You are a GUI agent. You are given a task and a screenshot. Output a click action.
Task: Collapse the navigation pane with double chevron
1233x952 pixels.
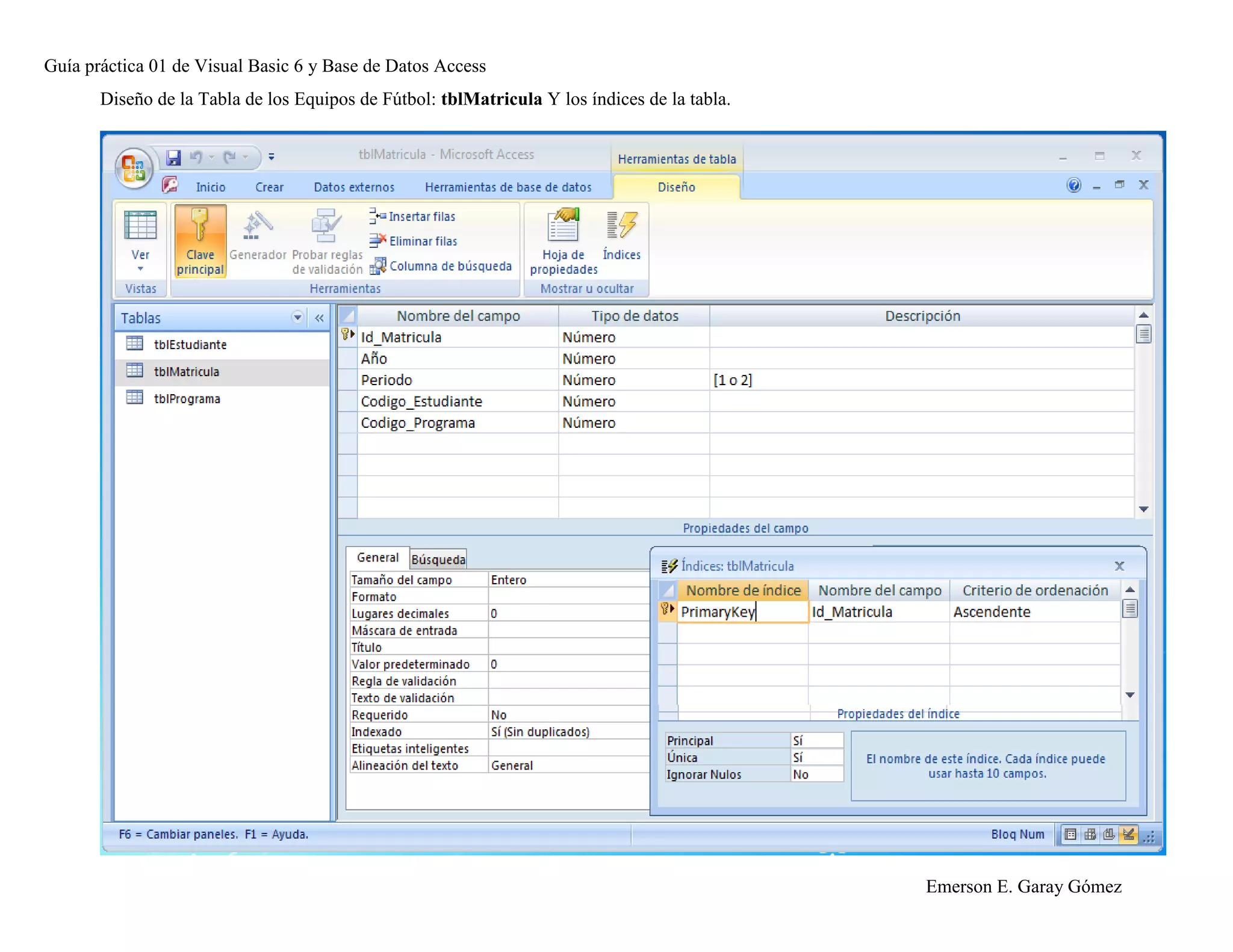319,318
